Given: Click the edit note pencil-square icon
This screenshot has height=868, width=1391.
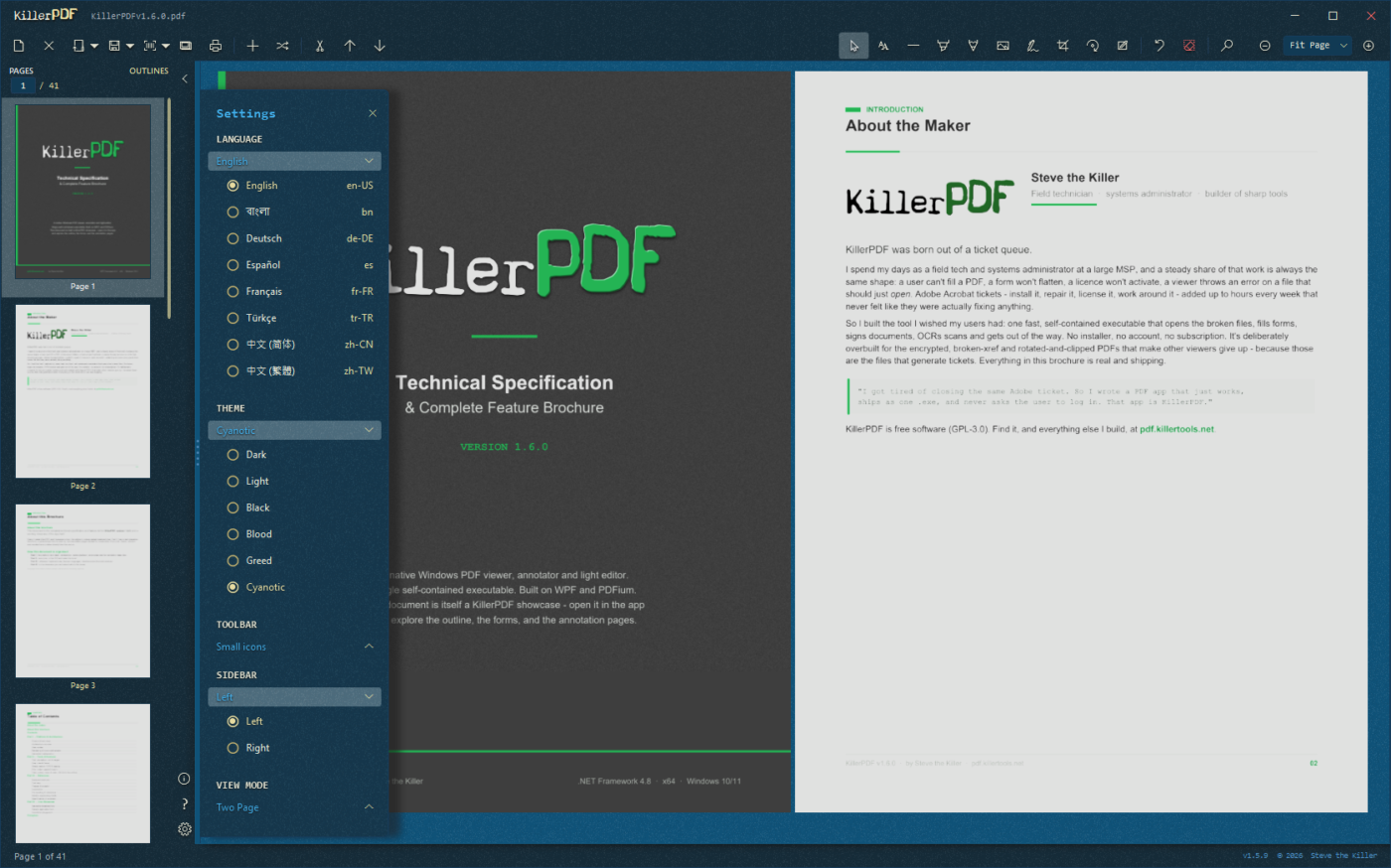Looking at the screenshot, I should coord(1122,46).
